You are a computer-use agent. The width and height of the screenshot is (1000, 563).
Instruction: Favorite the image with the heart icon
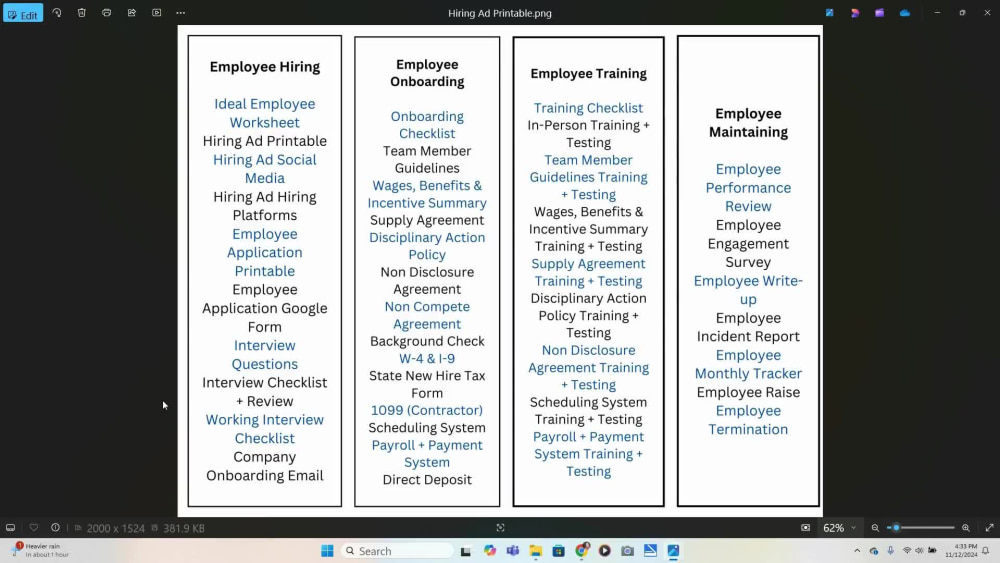click(x=34, y=528)
